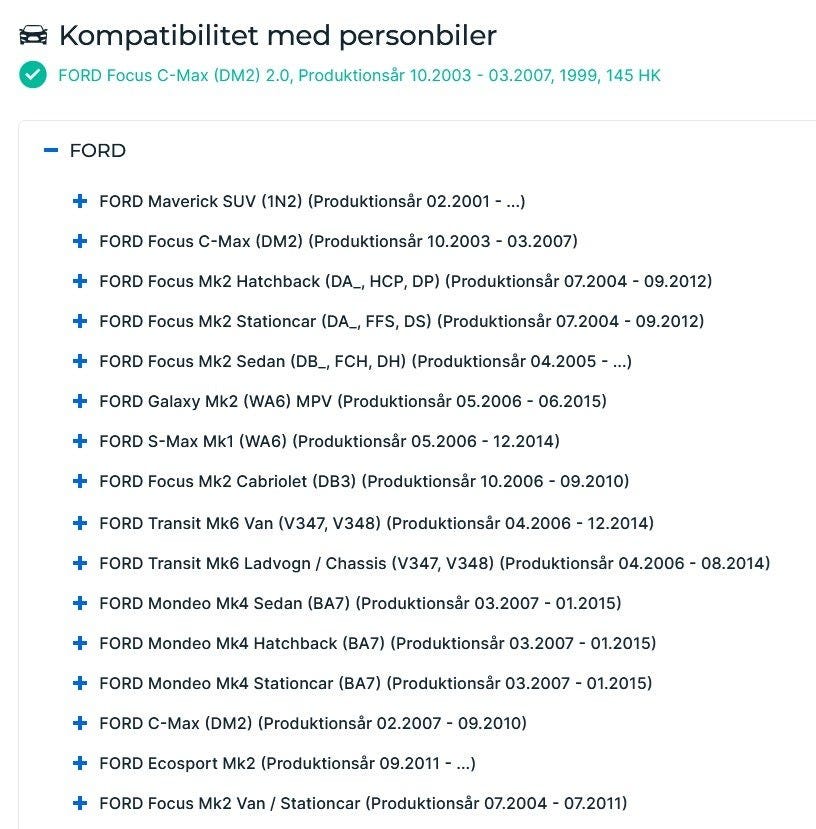
Task: Click the green checkmark compatibility icon
Action: pos(33,75)
